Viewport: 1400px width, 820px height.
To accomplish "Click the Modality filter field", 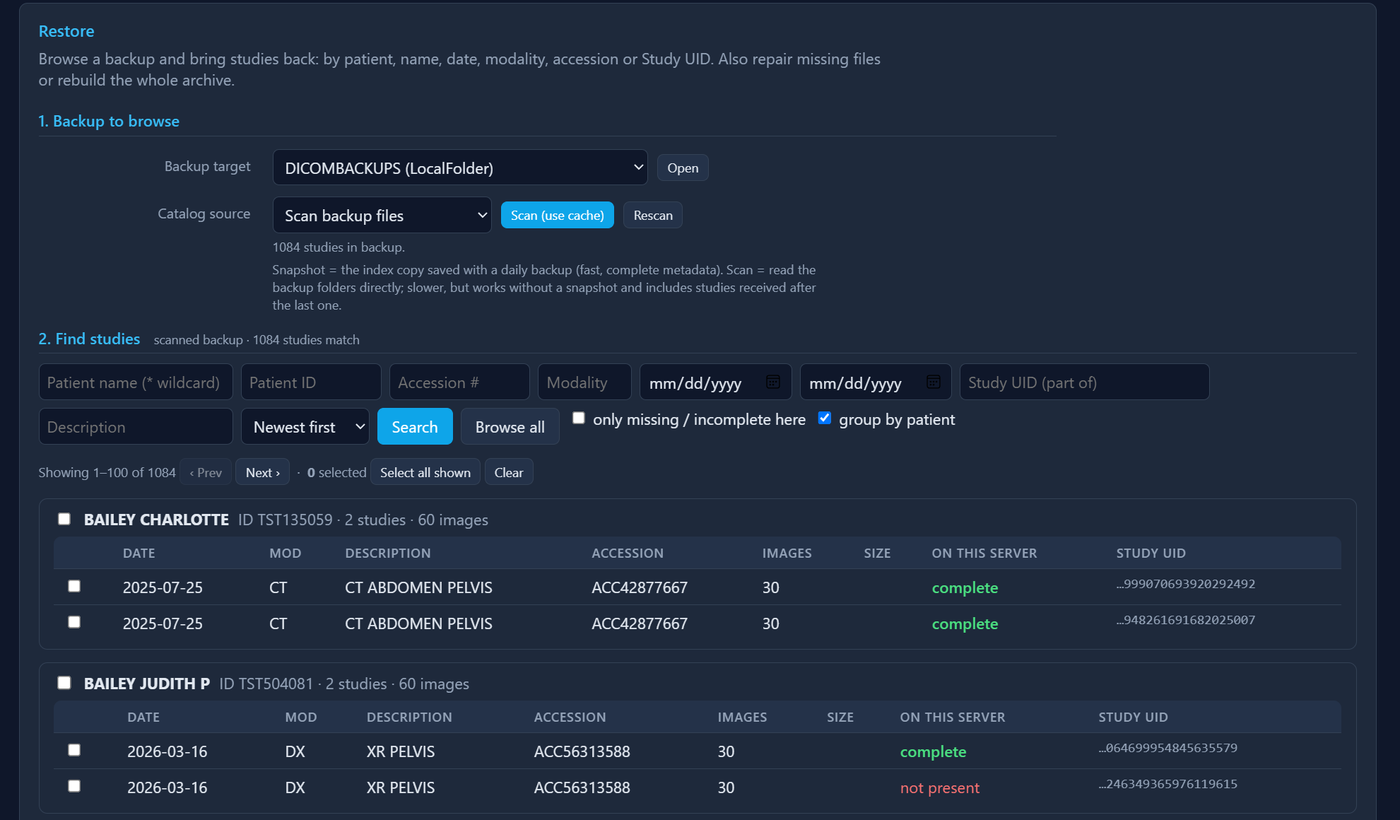I will tap(585, 382).
